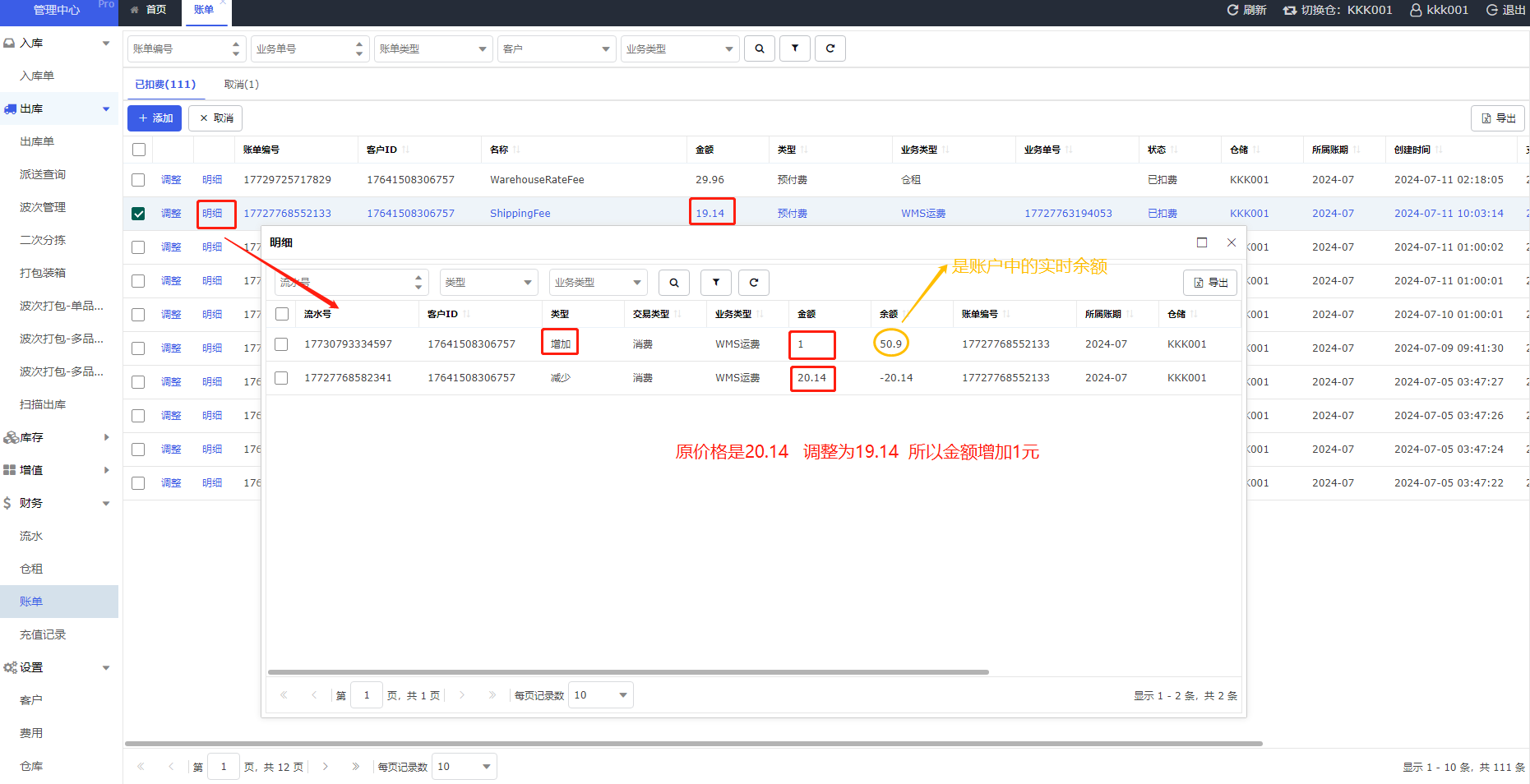Go to previous page in main pager
The width and height of the screenshot is (1530, 784).
(171, 767)
